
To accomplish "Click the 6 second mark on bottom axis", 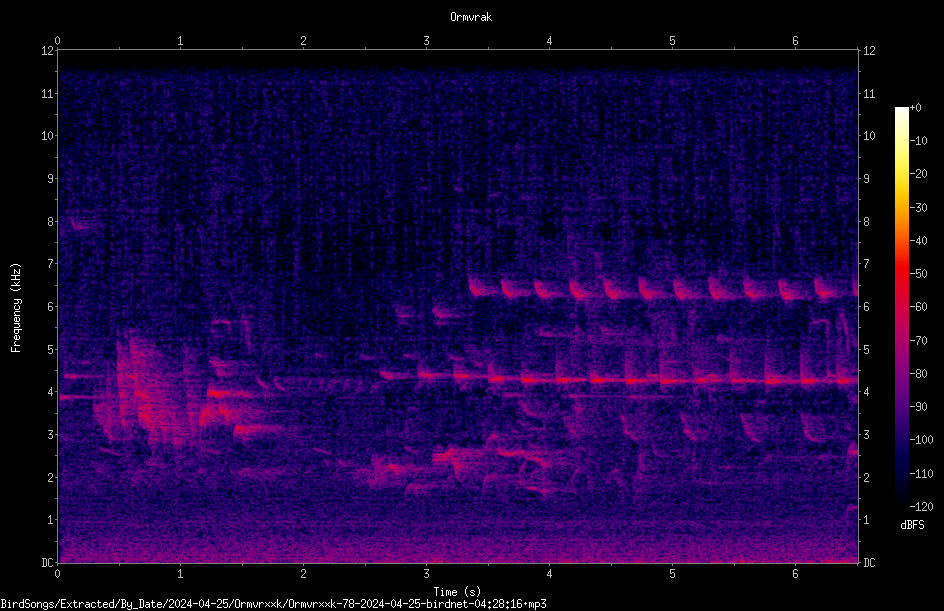I will tap(795, 574).
